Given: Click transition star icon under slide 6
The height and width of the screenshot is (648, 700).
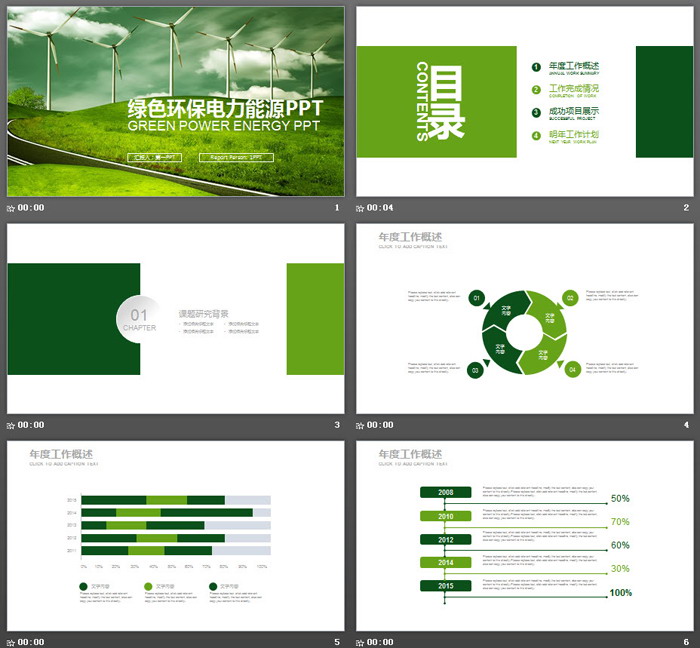Looking at the screenshot, I should [x=361, y=641].
